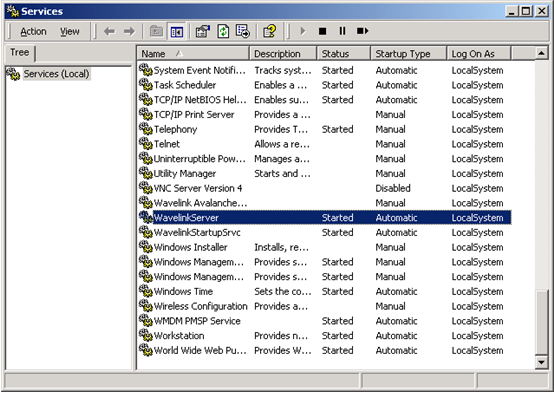
Task: Click the scrollbar up arrow
Action: [x=542, y=53]
